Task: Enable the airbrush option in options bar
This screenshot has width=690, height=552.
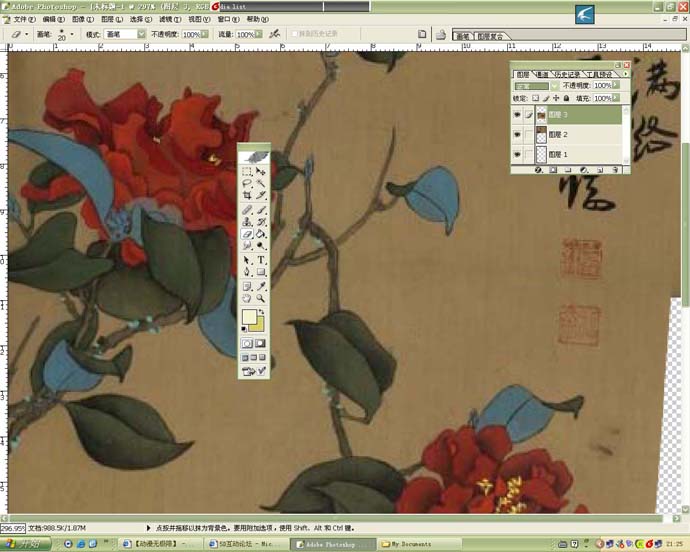Action: tap(275, 33)
